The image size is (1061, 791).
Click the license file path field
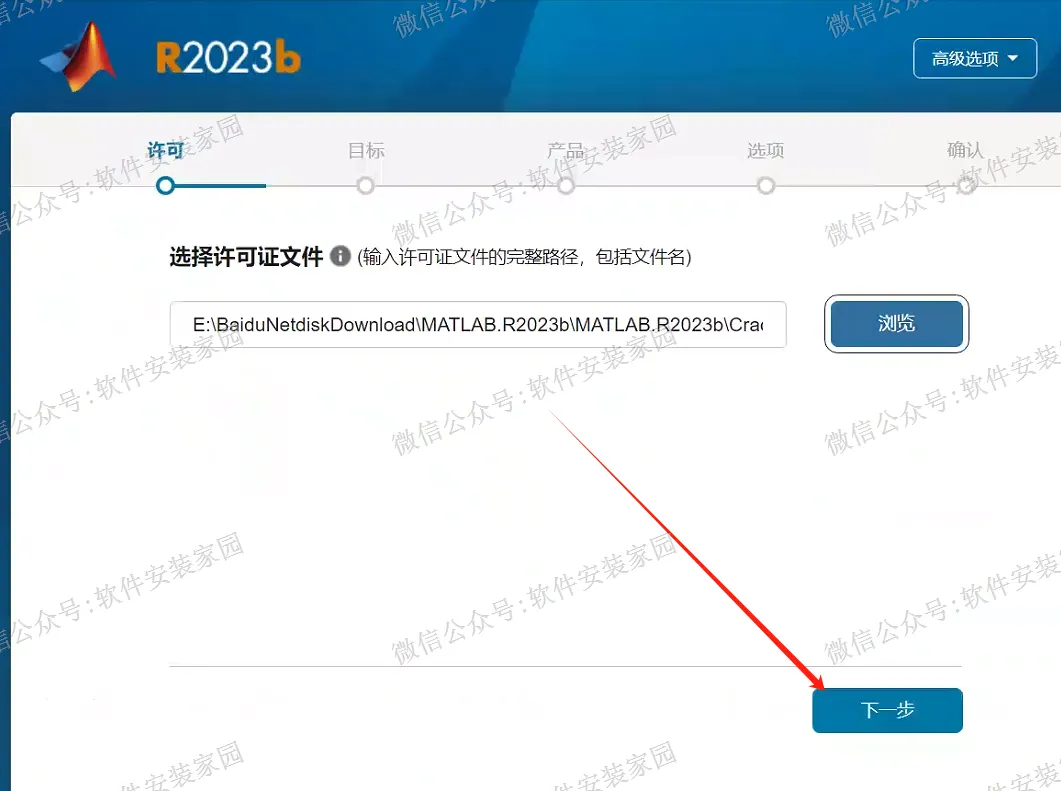[478, 325]
